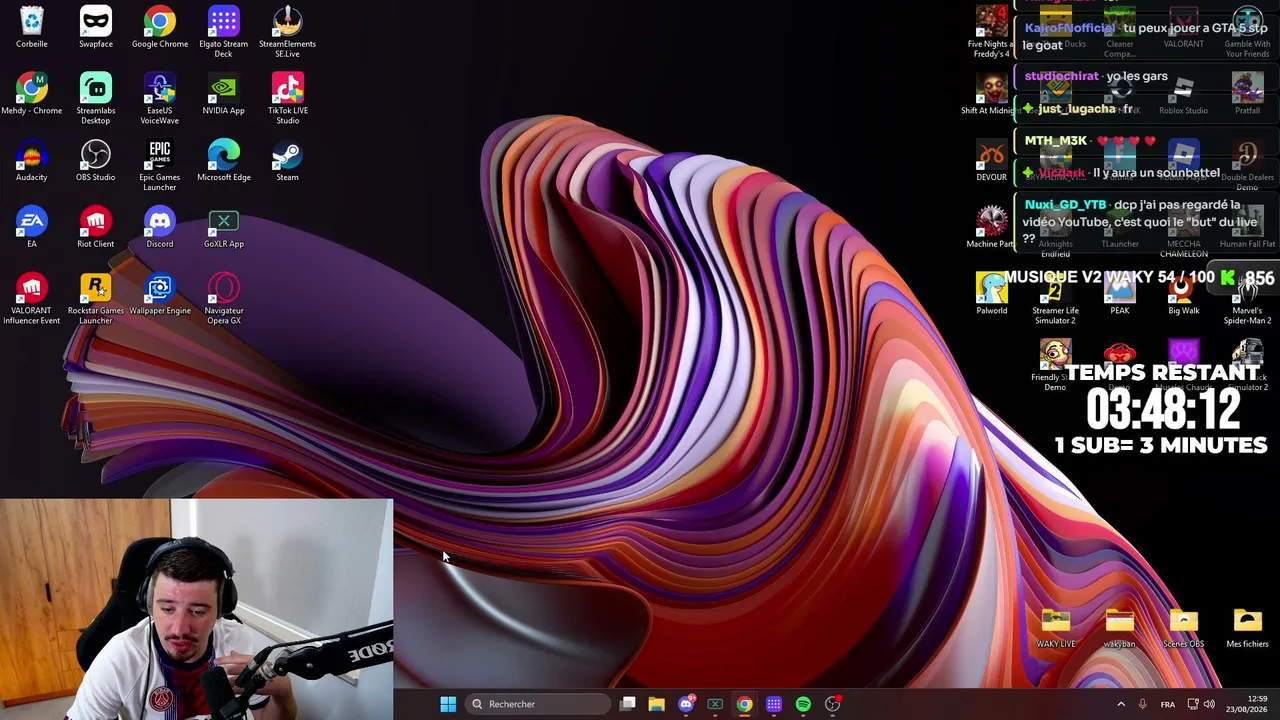Launch Palworld from the desktop

tap(991, 294)
